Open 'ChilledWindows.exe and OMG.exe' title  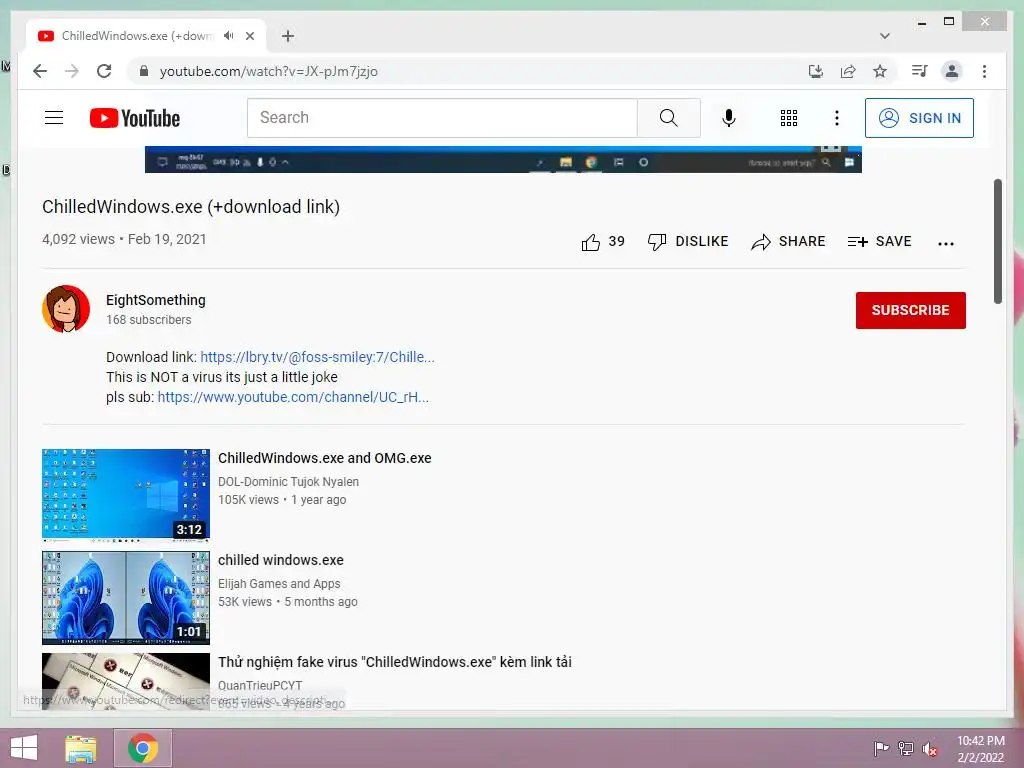tap(325, 458)
